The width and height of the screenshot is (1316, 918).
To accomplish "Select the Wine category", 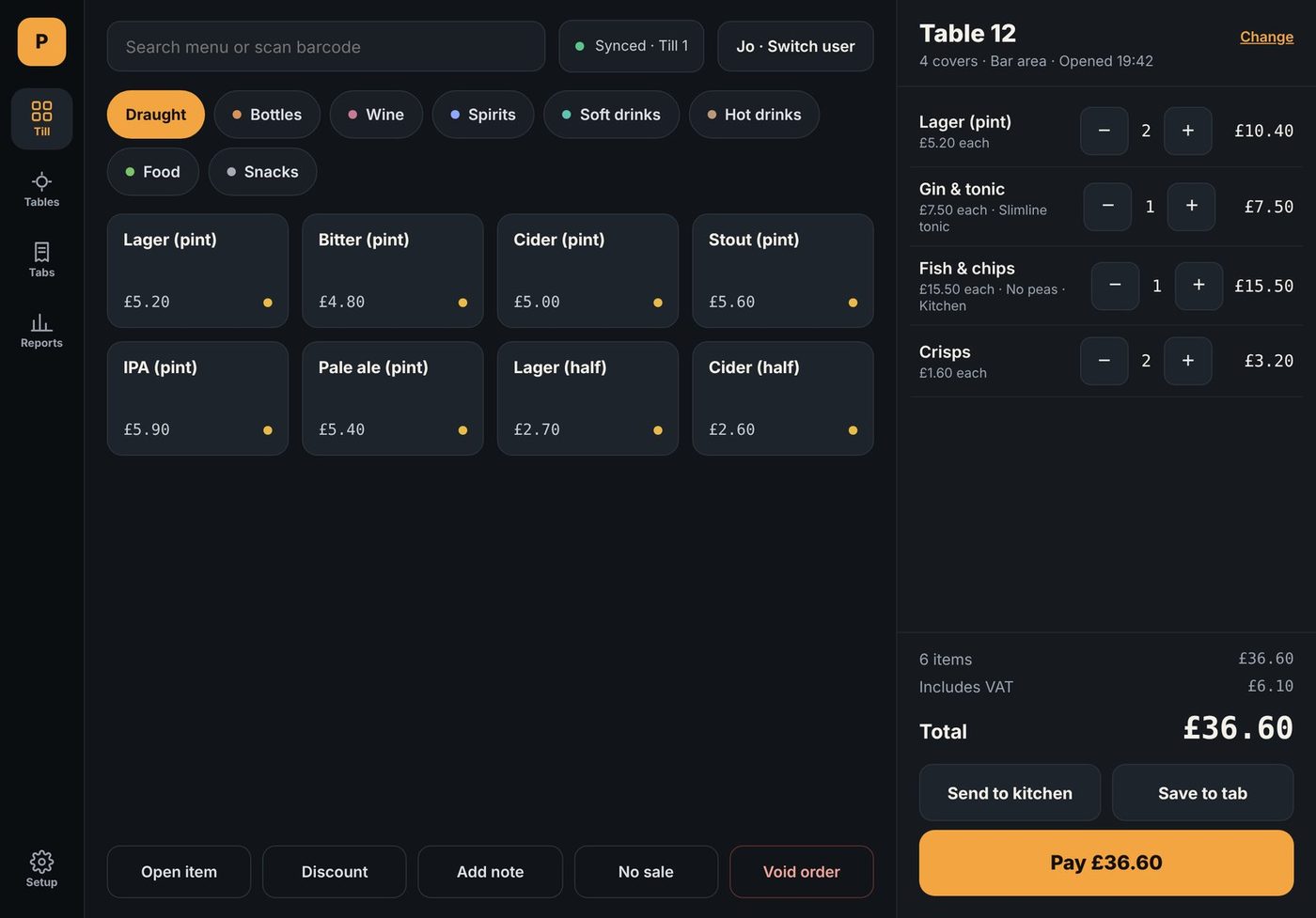I will [376, 115].
